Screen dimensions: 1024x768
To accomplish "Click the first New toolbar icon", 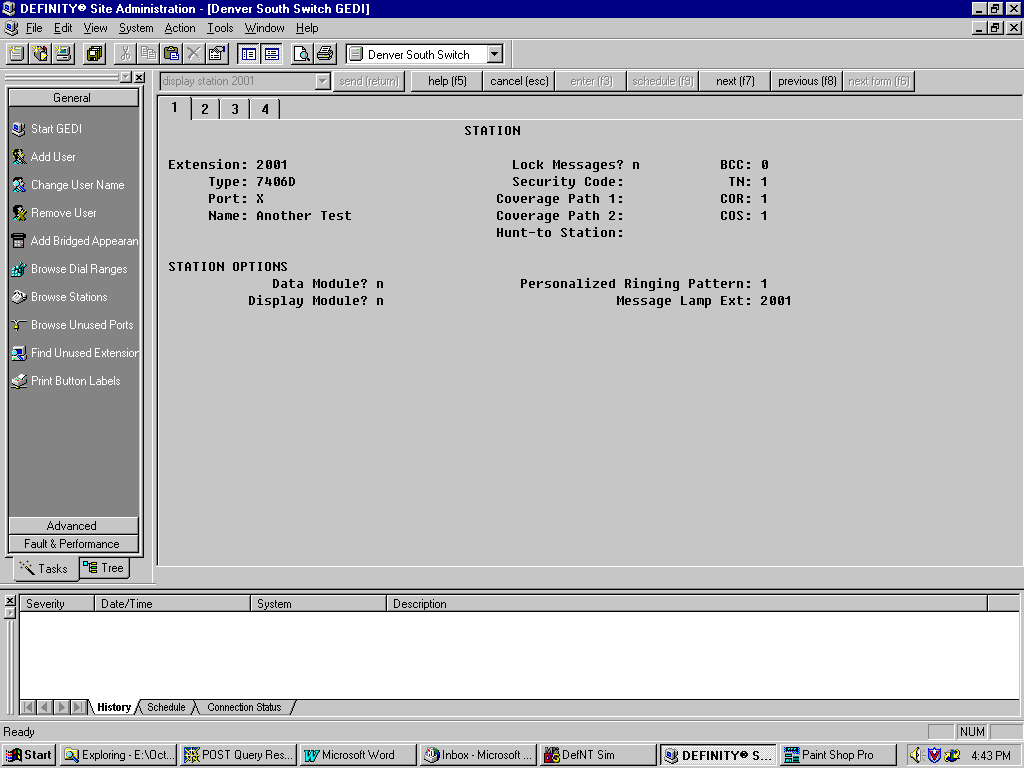I will tap(16, 54).
